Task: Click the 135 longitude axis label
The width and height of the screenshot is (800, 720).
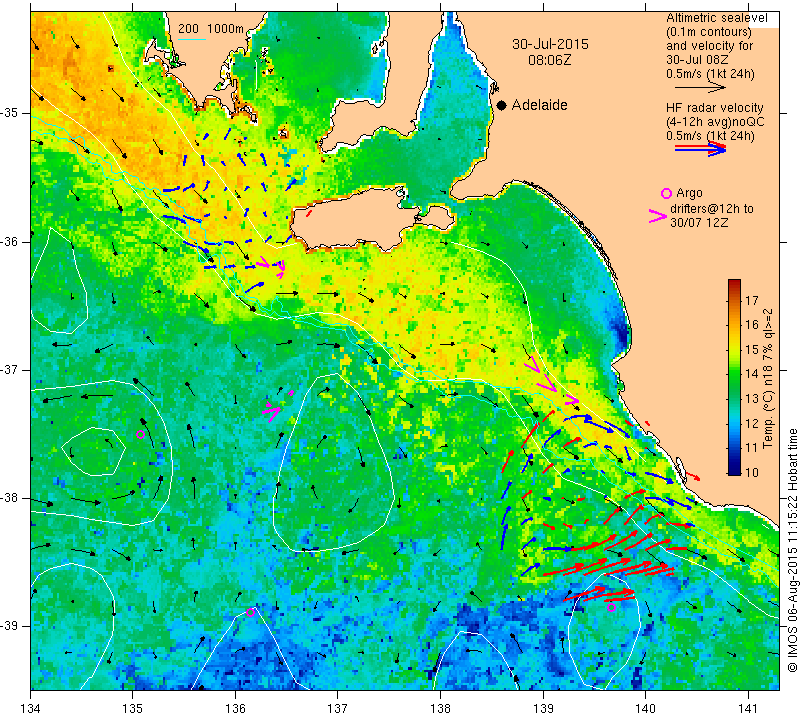Action: click(x=133, y=708)
